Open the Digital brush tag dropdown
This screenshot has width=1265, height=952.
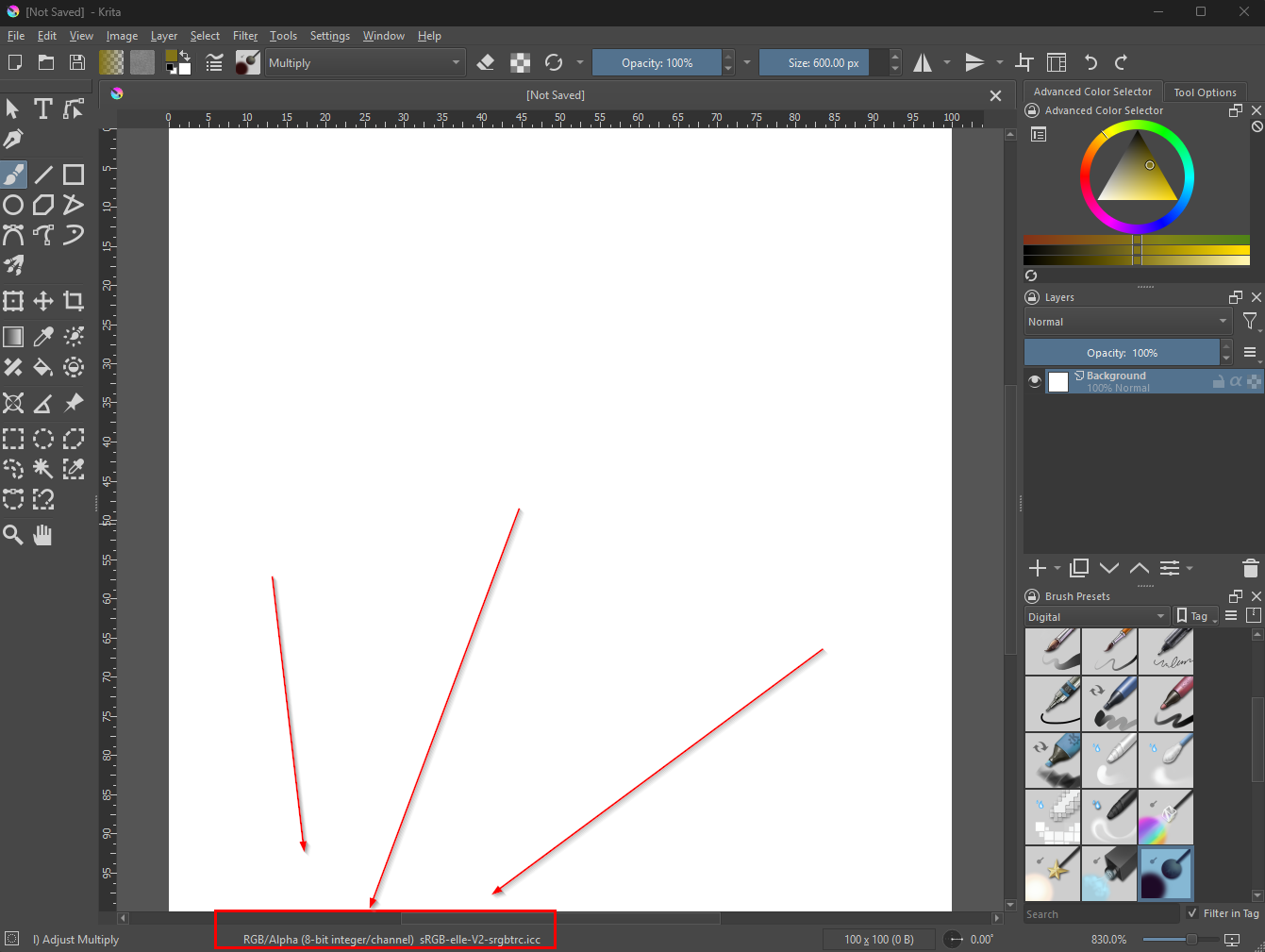[1096, 617]
